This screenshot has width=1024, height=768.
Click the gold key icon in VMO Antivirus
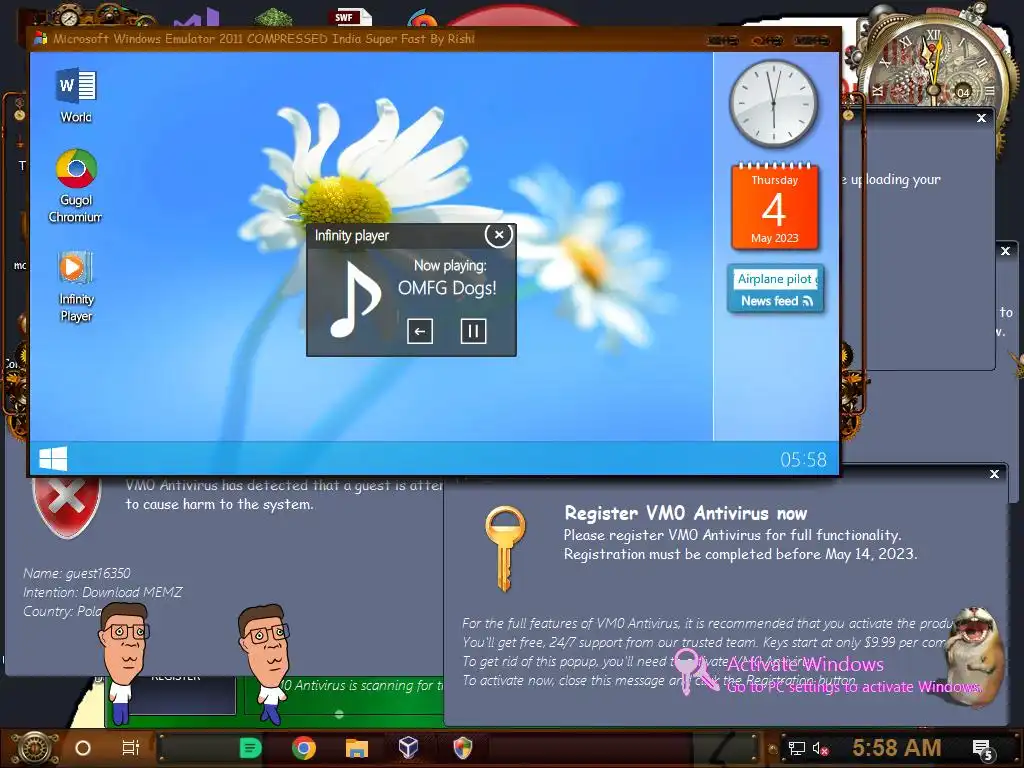(504, 548)
